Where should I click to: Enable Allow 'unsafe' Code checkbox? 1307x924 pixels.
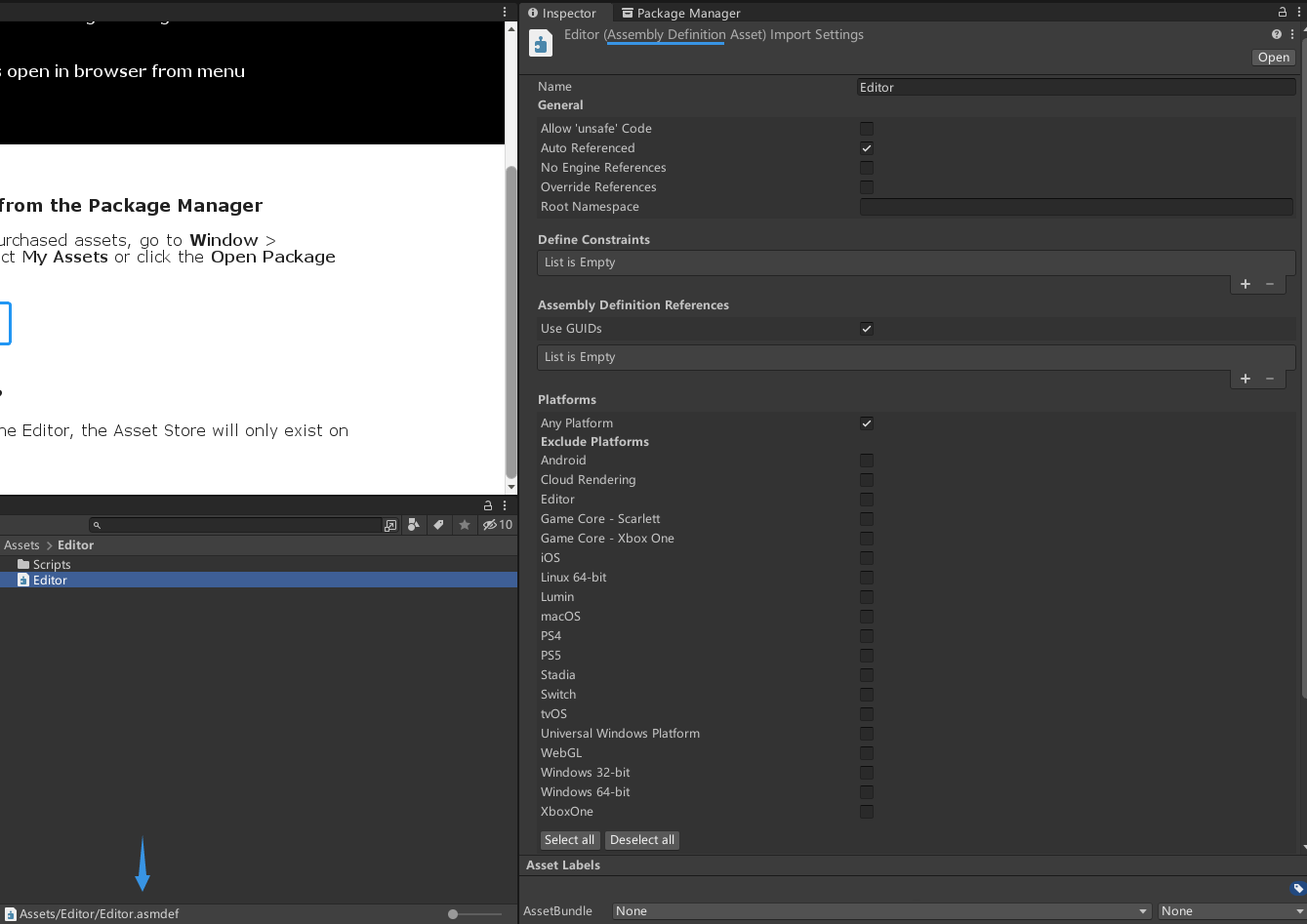pyautogui.click(x=867, y=129)
